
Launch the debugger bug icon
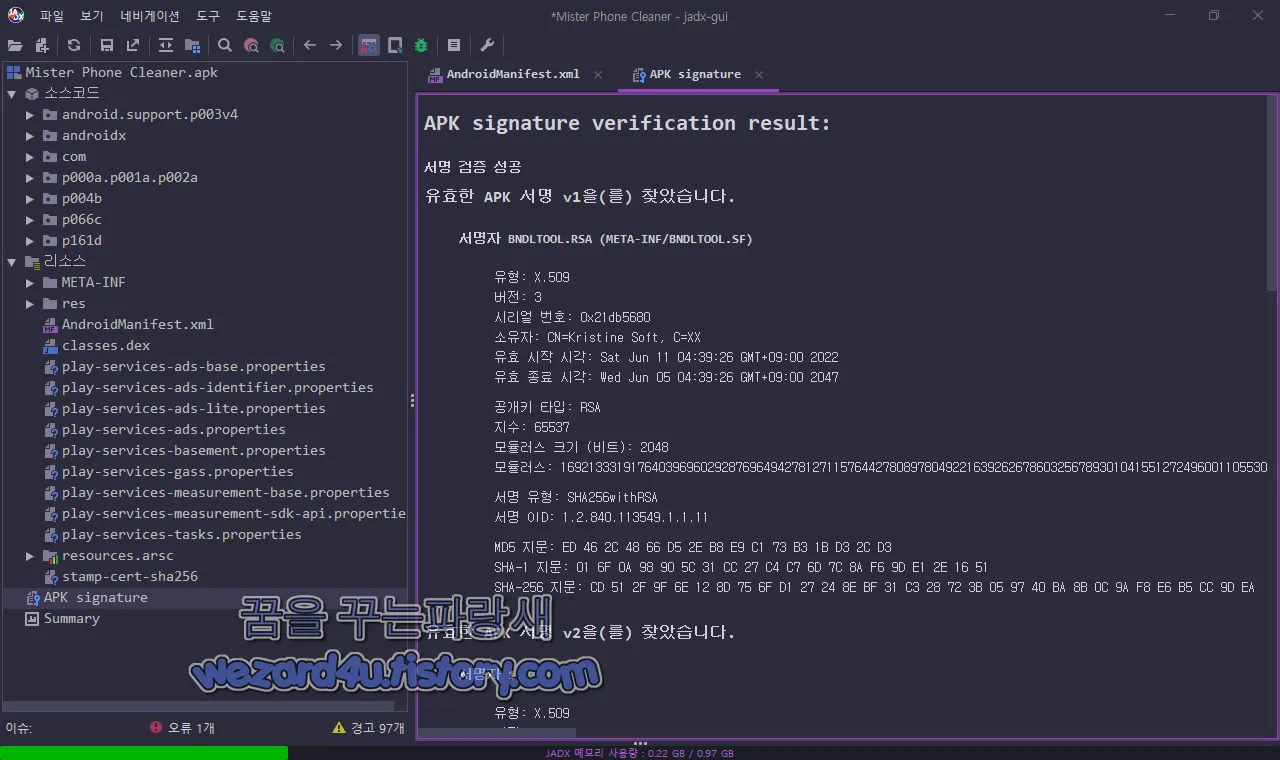click(x=420, y=44)
